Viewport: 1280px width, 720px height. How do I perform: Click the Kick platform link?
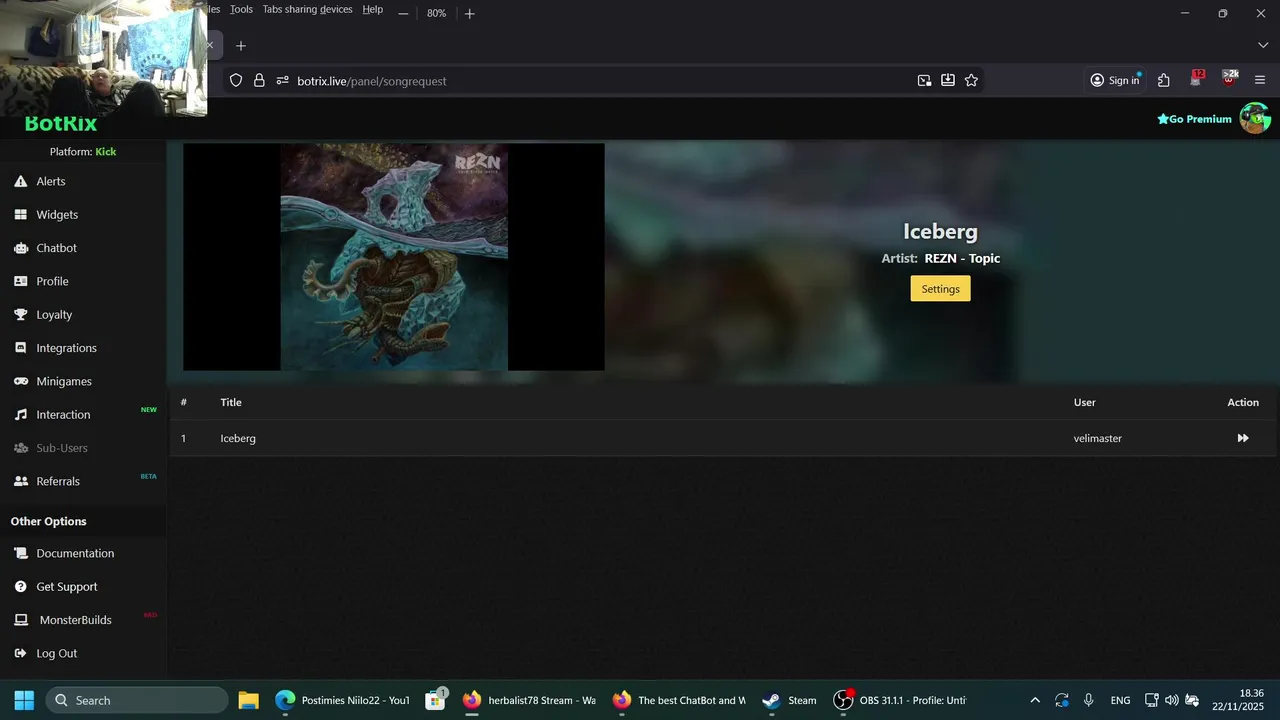click(105, 152)
